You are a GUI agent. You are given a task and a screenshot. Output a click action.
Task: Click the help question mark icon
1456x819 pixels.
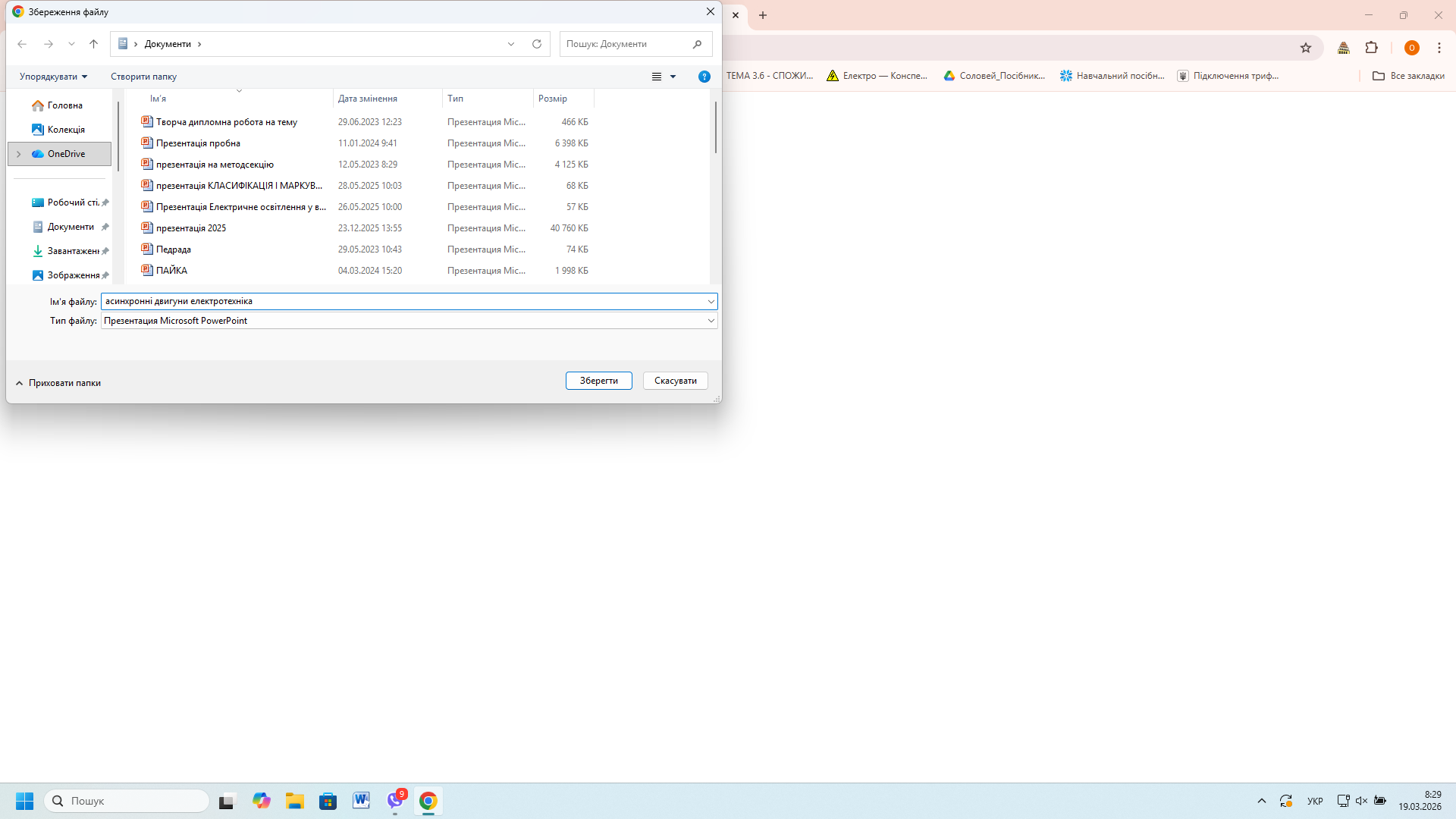pos(704,77)
